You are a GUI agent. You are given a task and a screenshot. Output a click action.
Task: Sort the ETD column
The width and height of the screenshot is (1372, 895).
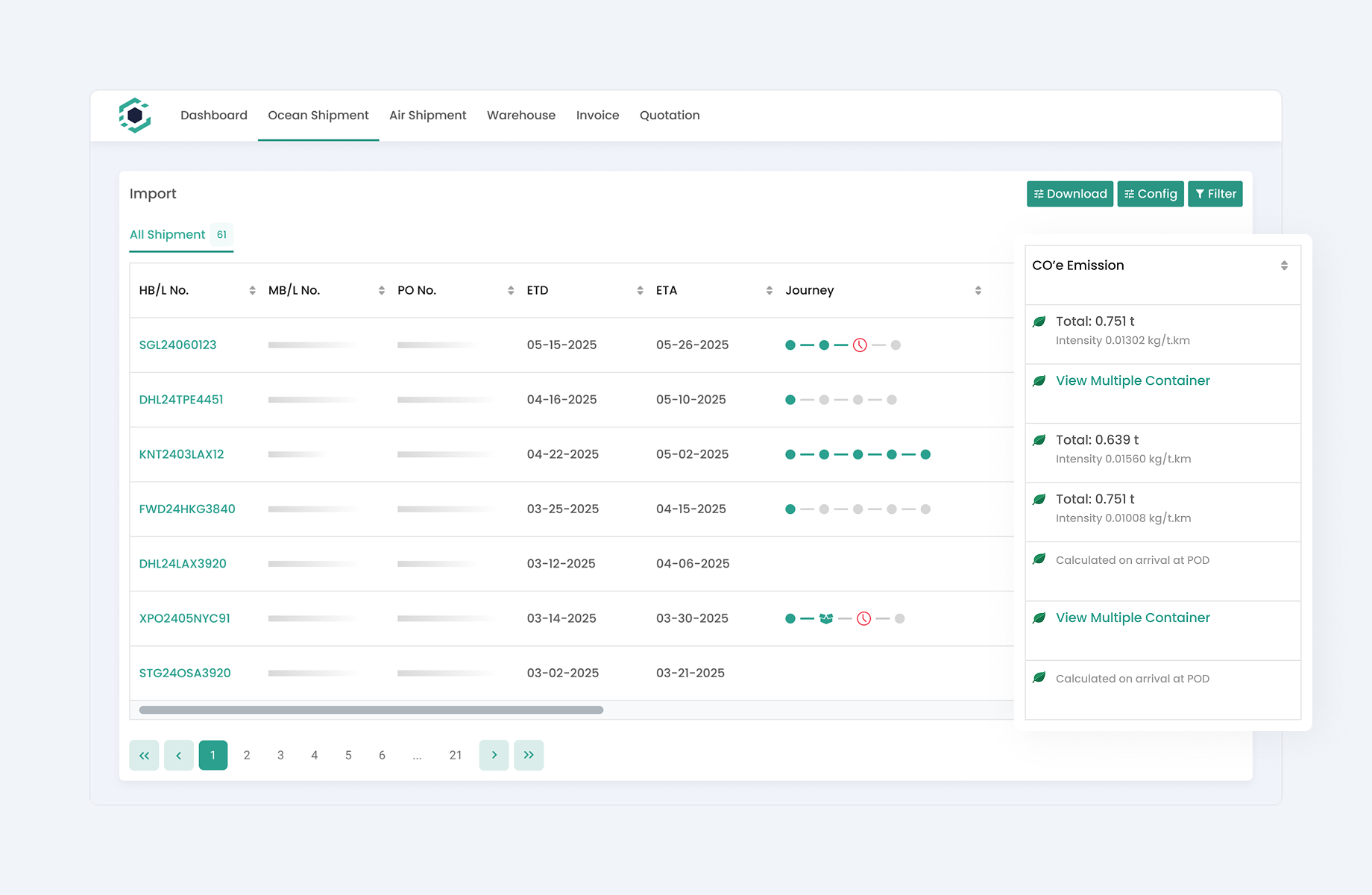pyautogui.click(x=640, y=290)
